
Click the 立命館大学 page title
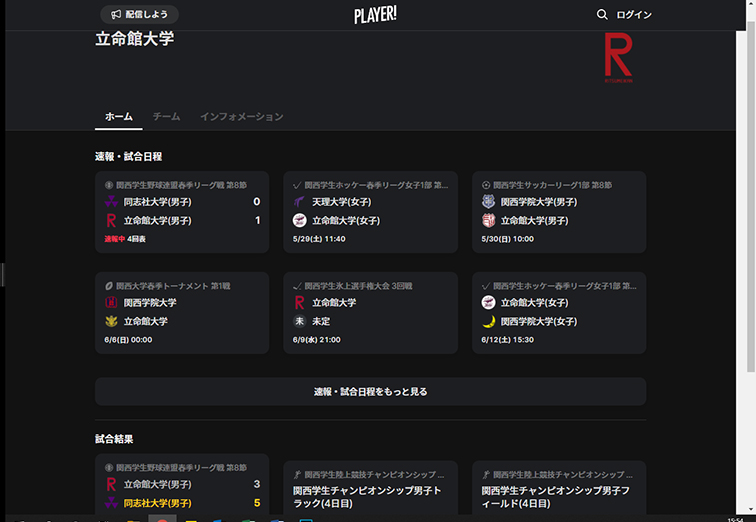pyautogui.click(x=135, y=39)
